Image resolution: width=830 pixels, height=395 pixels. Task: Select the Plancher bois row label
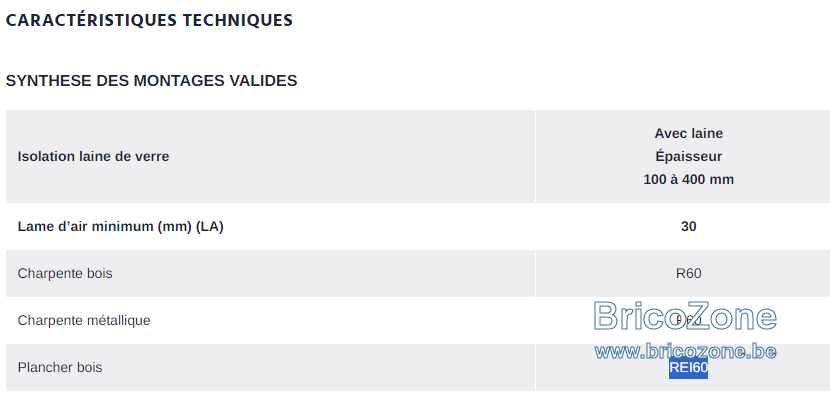point(60,367)
